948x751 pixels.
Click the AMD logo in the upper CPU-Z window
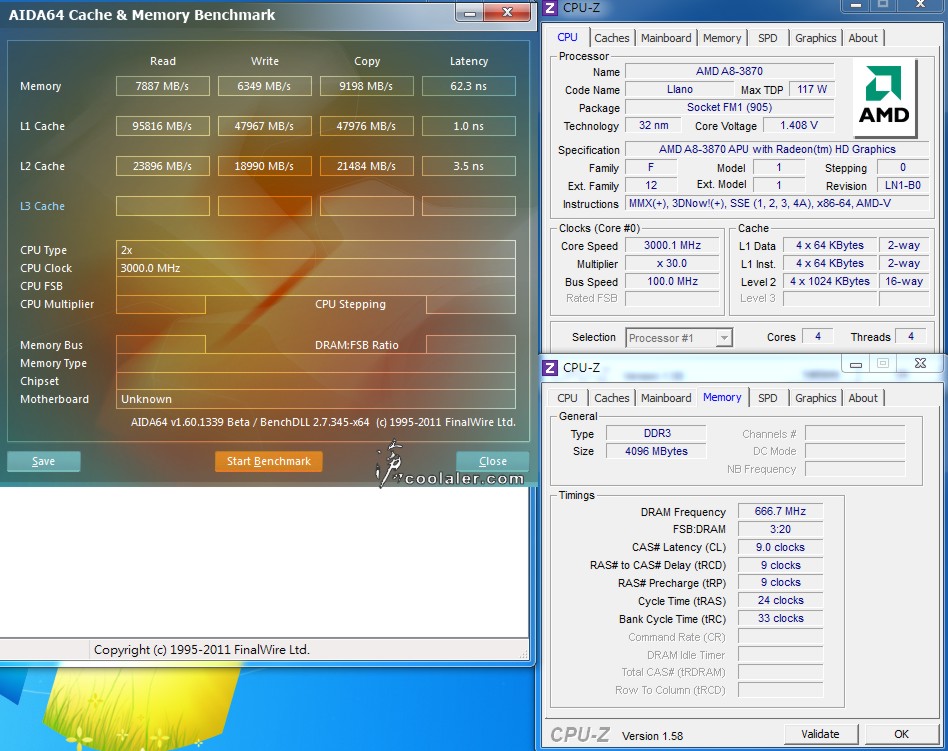(x=884, y=97)
